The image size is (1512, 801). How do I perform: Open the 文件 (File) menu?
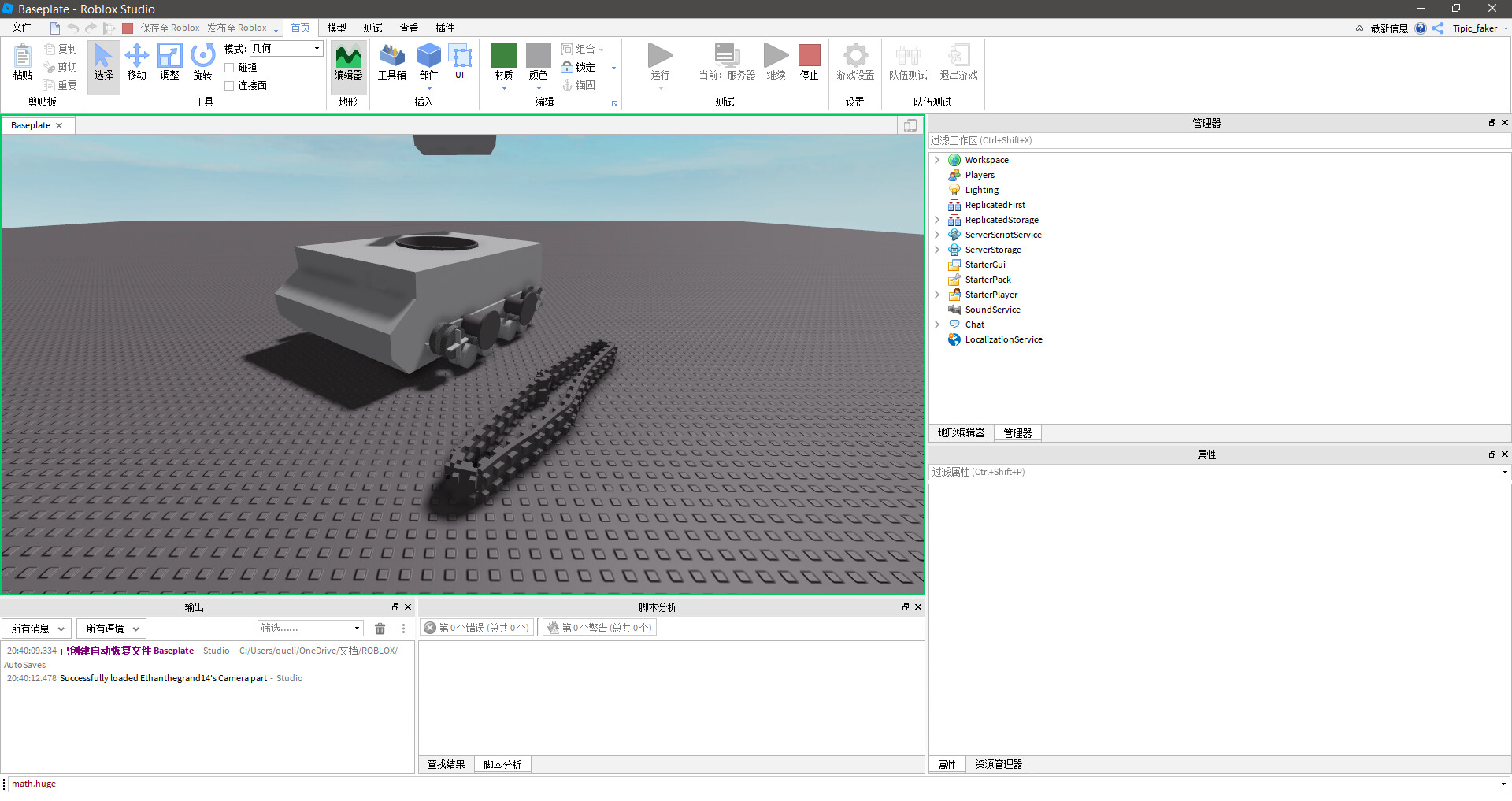coord(22,28)
